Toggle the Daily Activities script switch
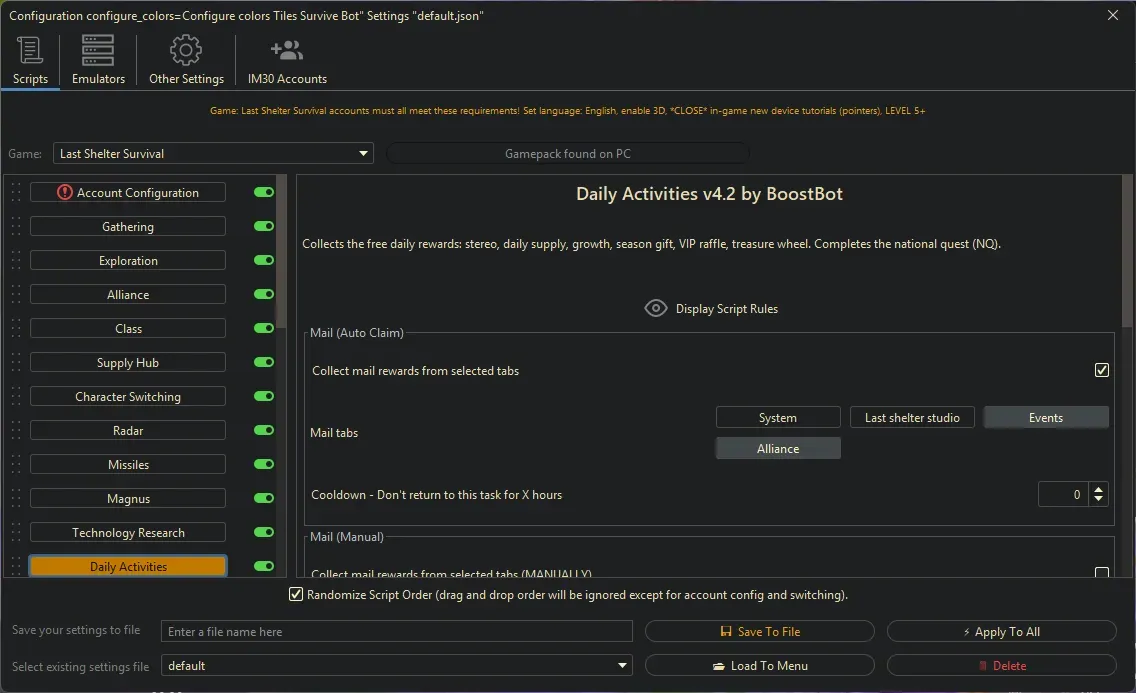 click(264, 566)
